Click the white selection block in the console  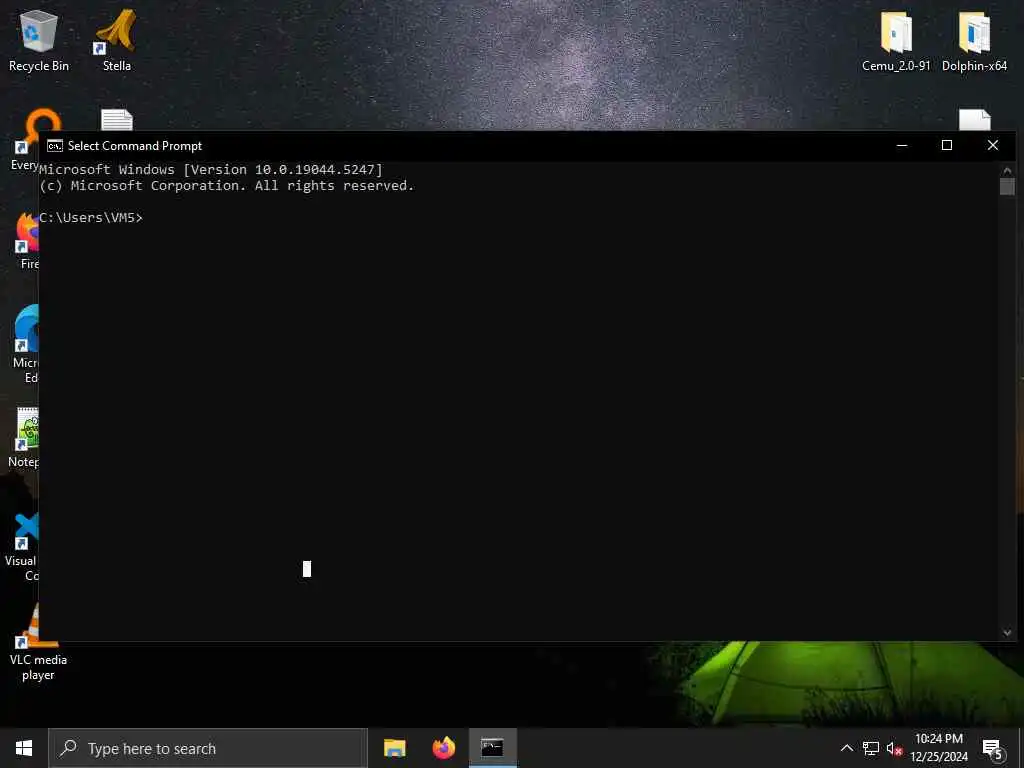(x=307, y=569)
